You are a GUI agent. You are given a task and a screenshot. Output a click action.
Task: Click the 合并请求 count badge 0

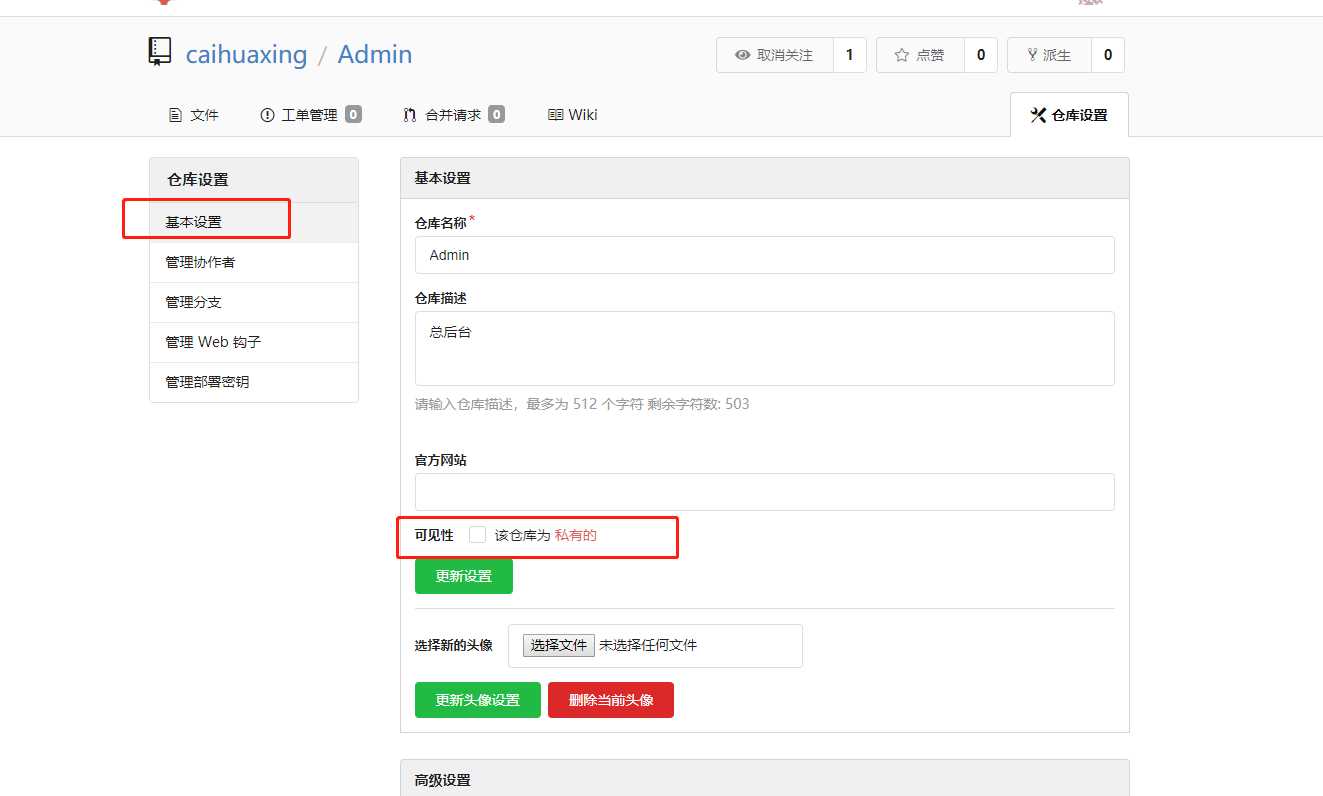(x=497, y=114)
